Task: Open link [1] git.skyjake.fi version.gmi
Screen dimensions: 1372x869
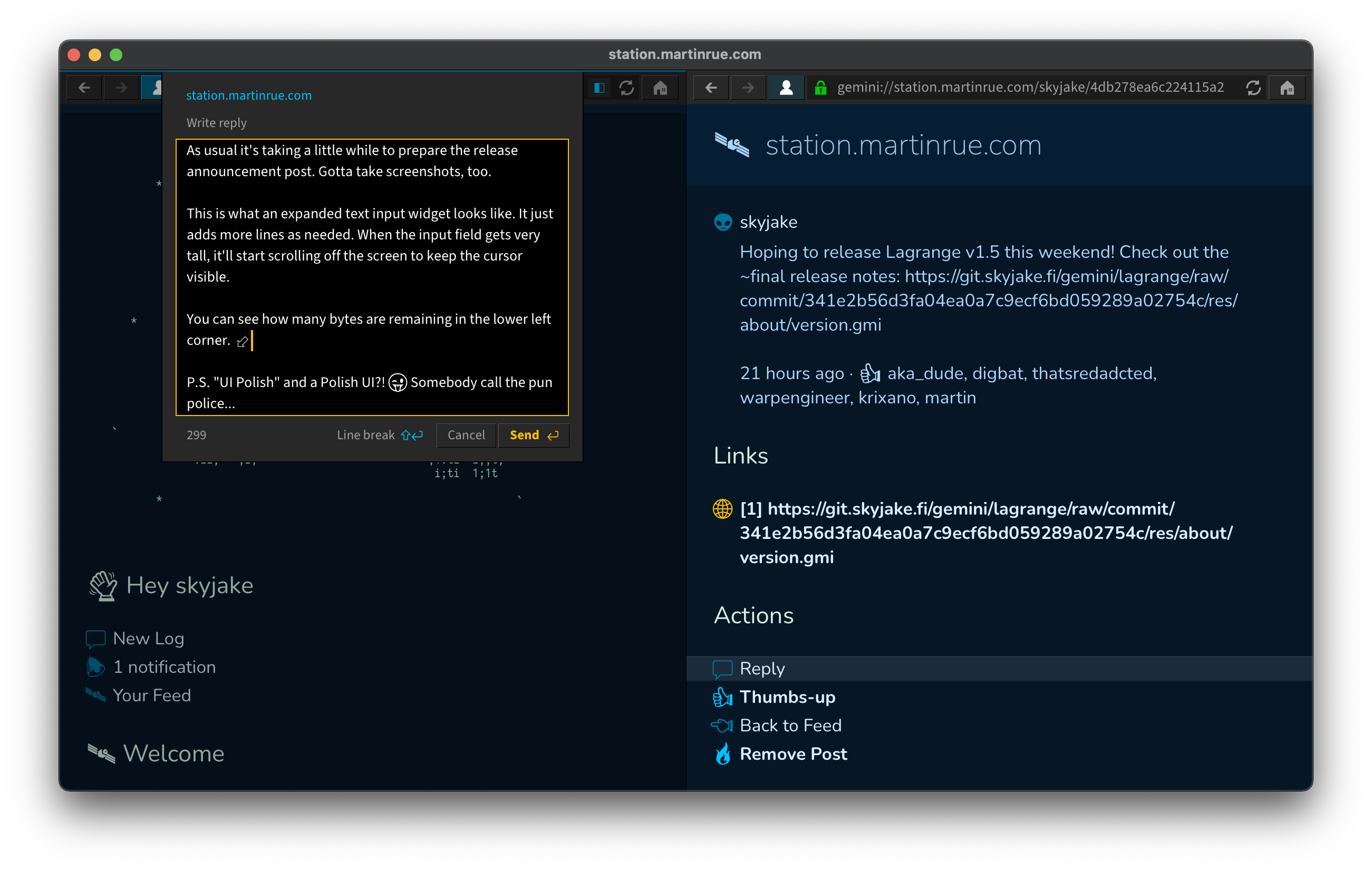Action: click(x=985, y=533)
